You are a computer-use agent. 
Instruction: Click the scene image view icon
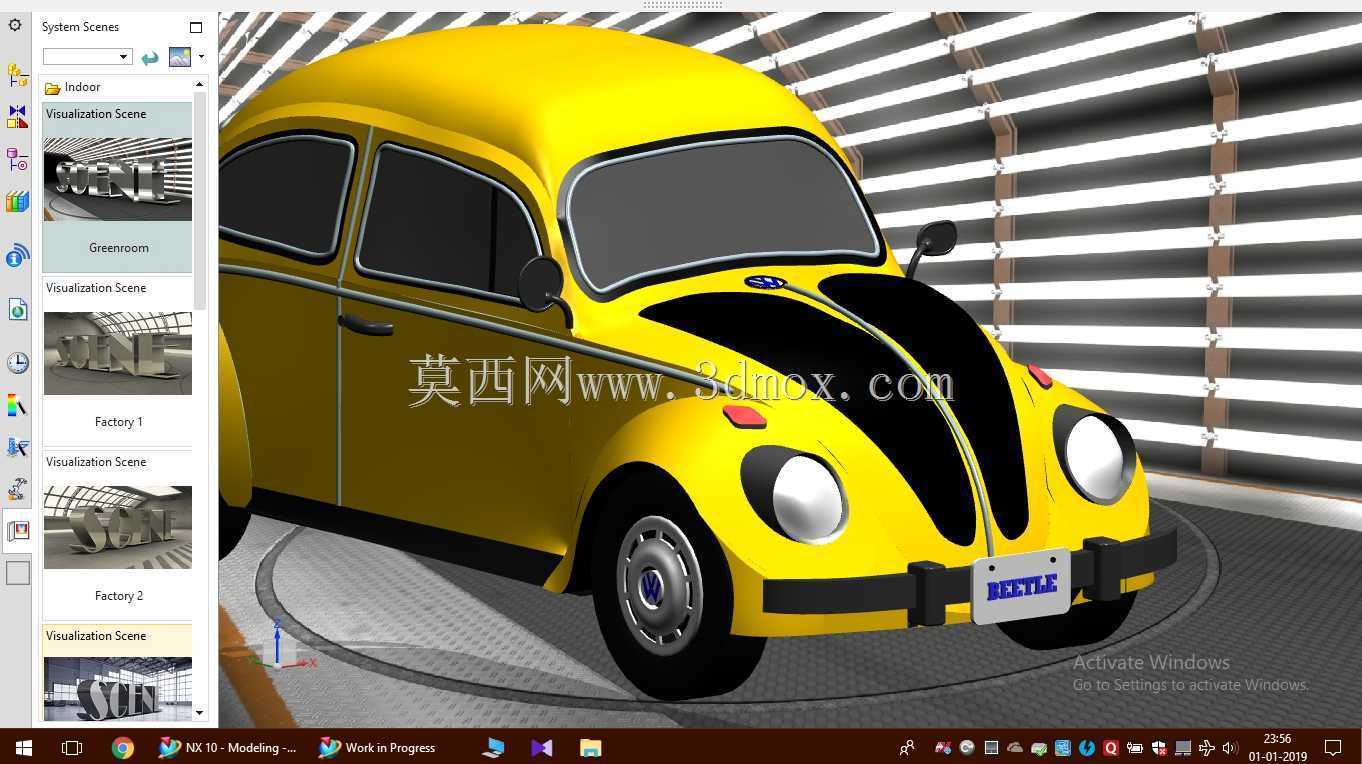click(180, 57)
